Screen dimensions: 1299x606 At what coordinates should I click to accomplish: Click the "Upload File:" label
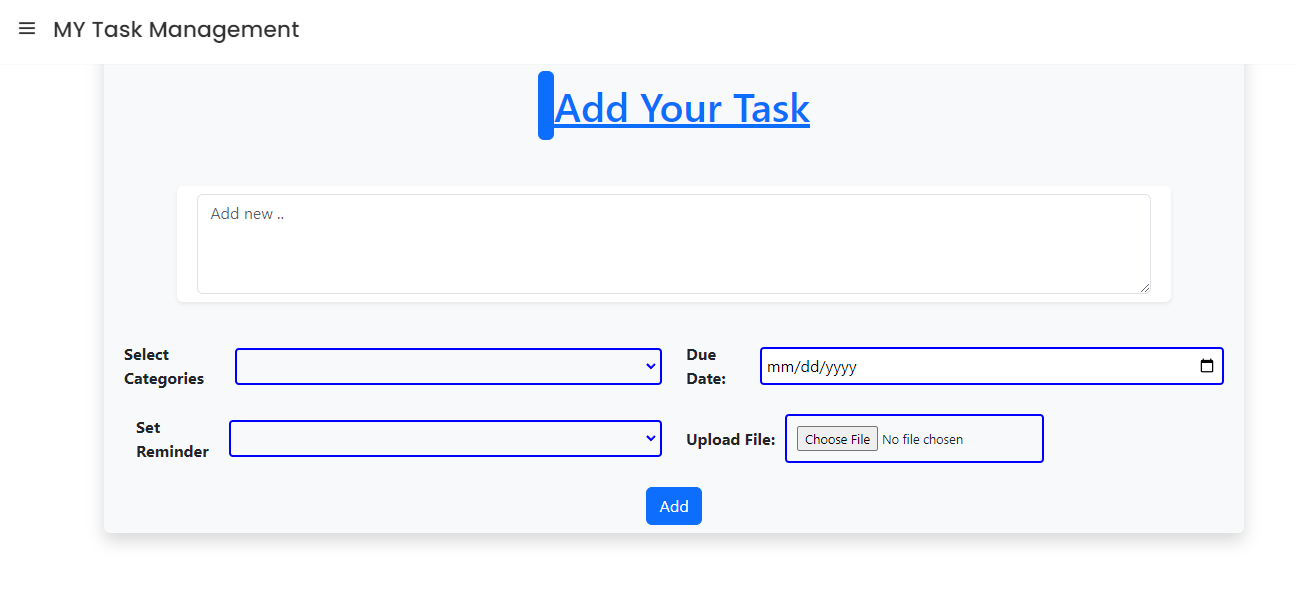730,439
